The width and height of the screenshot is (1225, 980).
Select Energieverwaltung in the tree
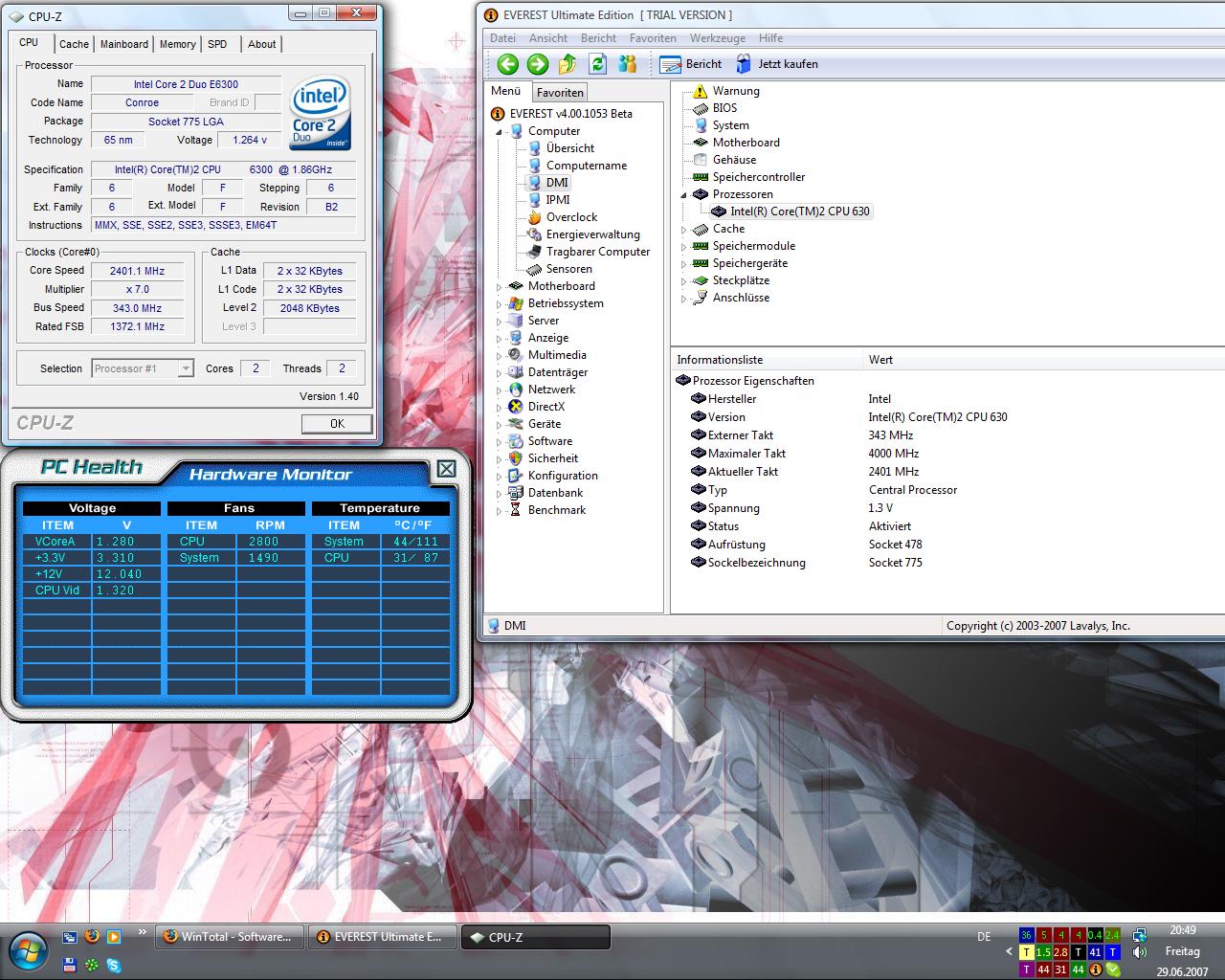point(592,234)
